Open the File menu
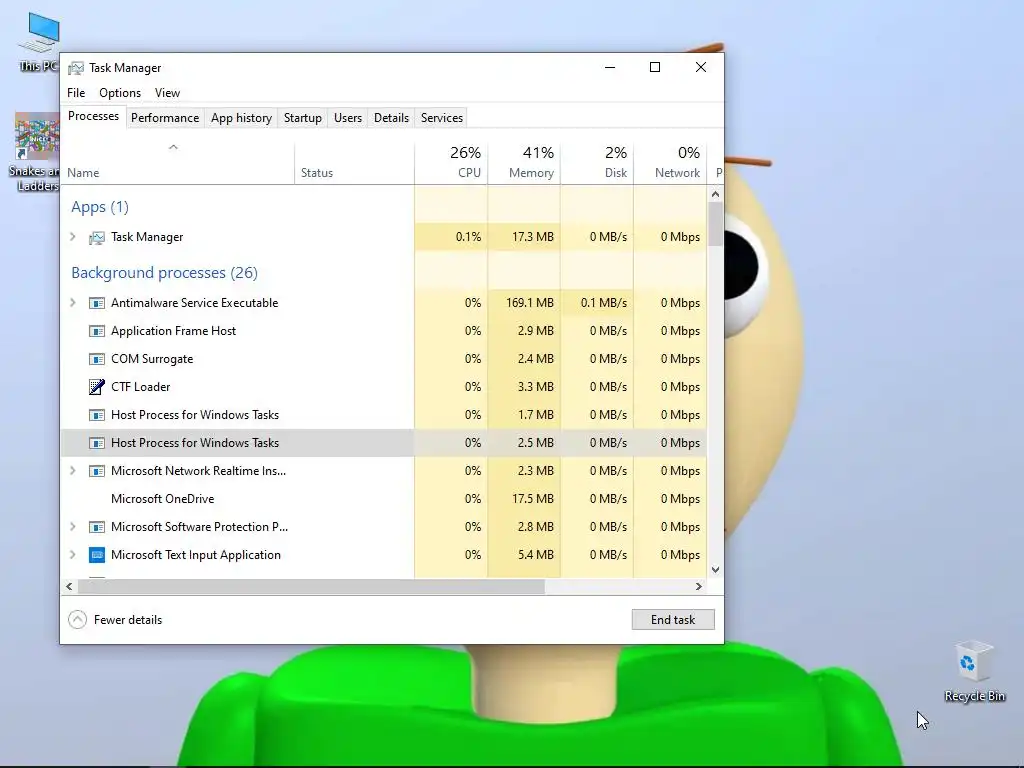The width and height of the screenshot is (1024, 768). point(76,93)
